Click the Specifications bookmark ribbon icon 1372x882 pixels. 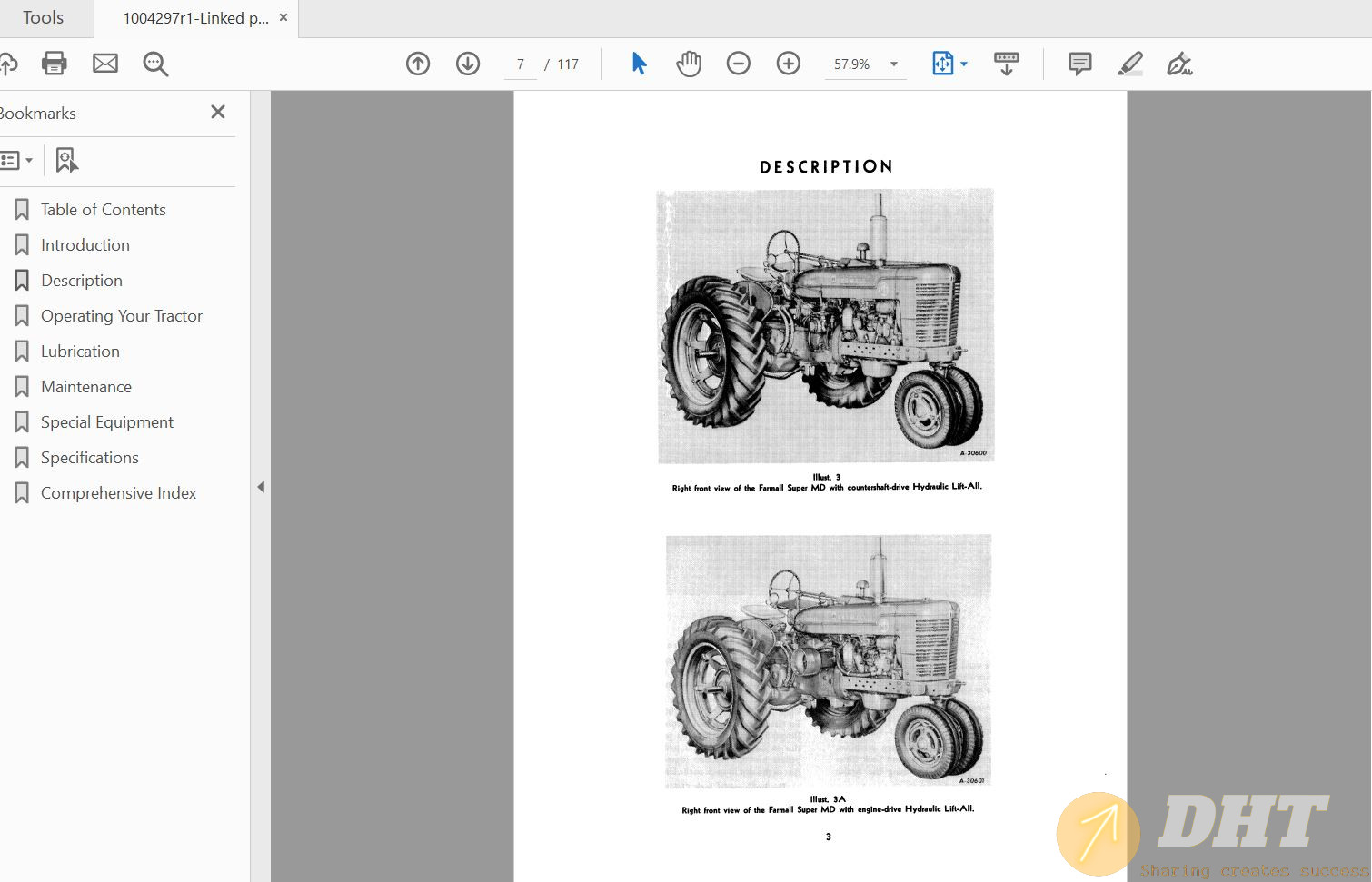coord(22,458)
